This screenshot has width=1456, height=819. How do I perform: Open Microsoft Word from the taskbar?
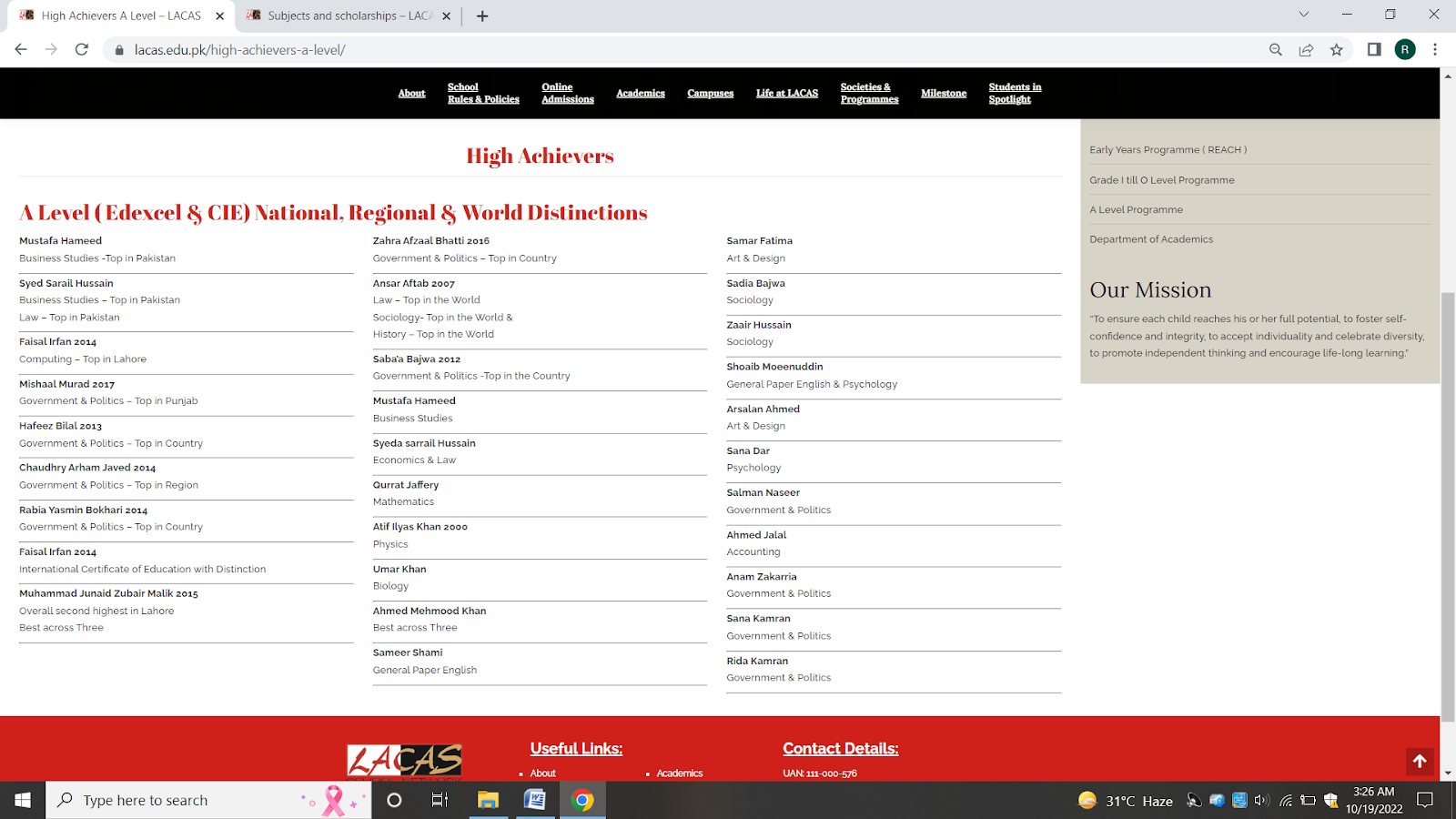535,800
